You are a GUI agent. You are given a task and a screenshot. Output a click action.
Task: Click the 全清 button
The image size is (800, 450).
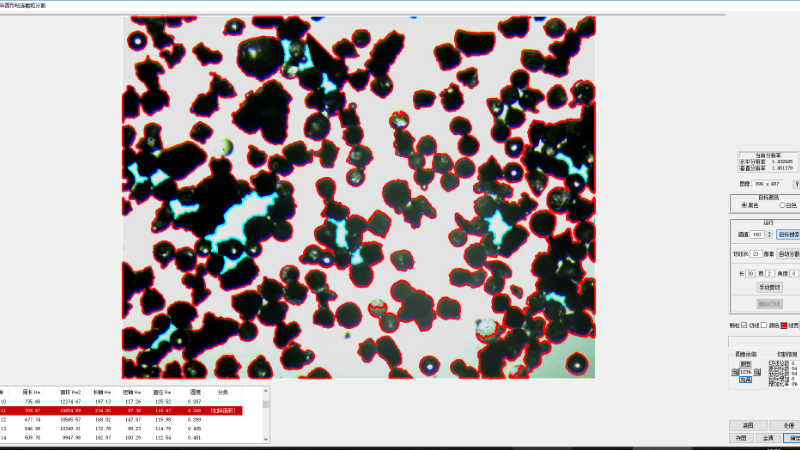click(x=767, y=438)
